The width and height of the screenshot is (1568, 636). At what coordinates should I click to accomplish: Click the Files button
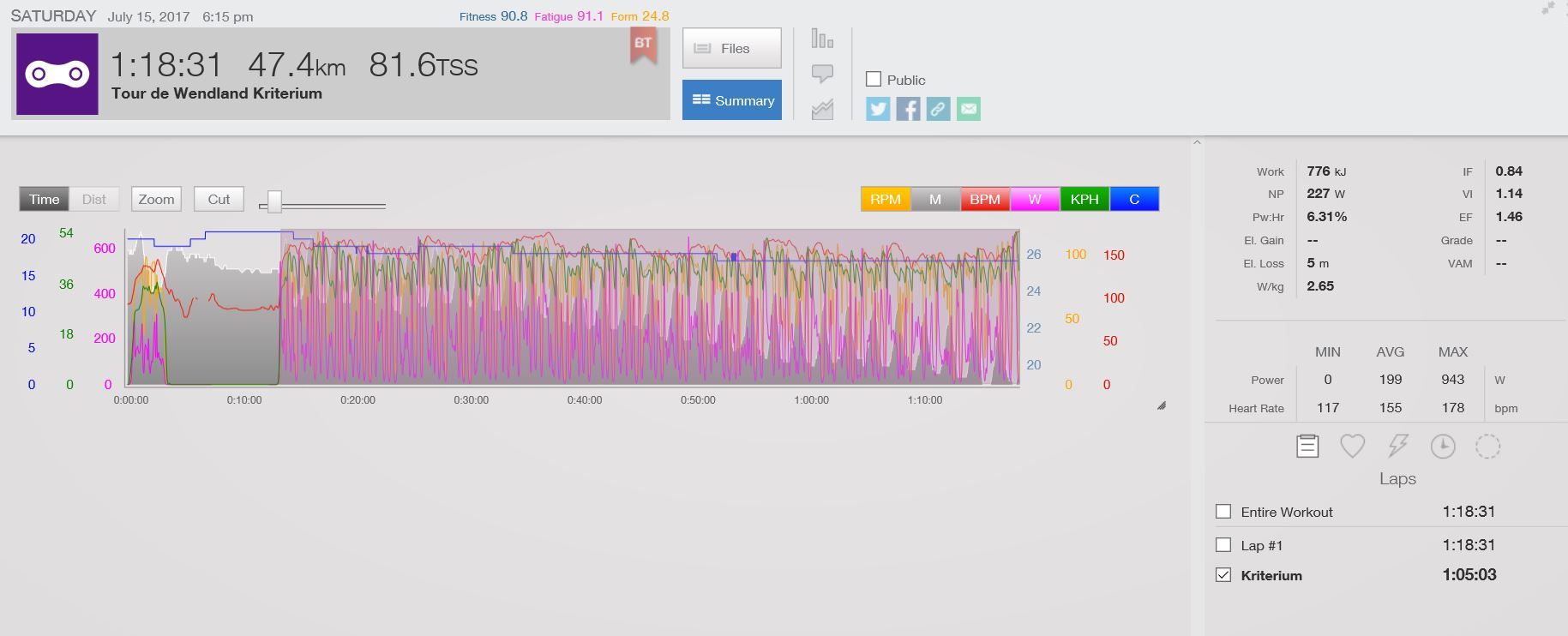pyautogui.click(x=732, y=48)
